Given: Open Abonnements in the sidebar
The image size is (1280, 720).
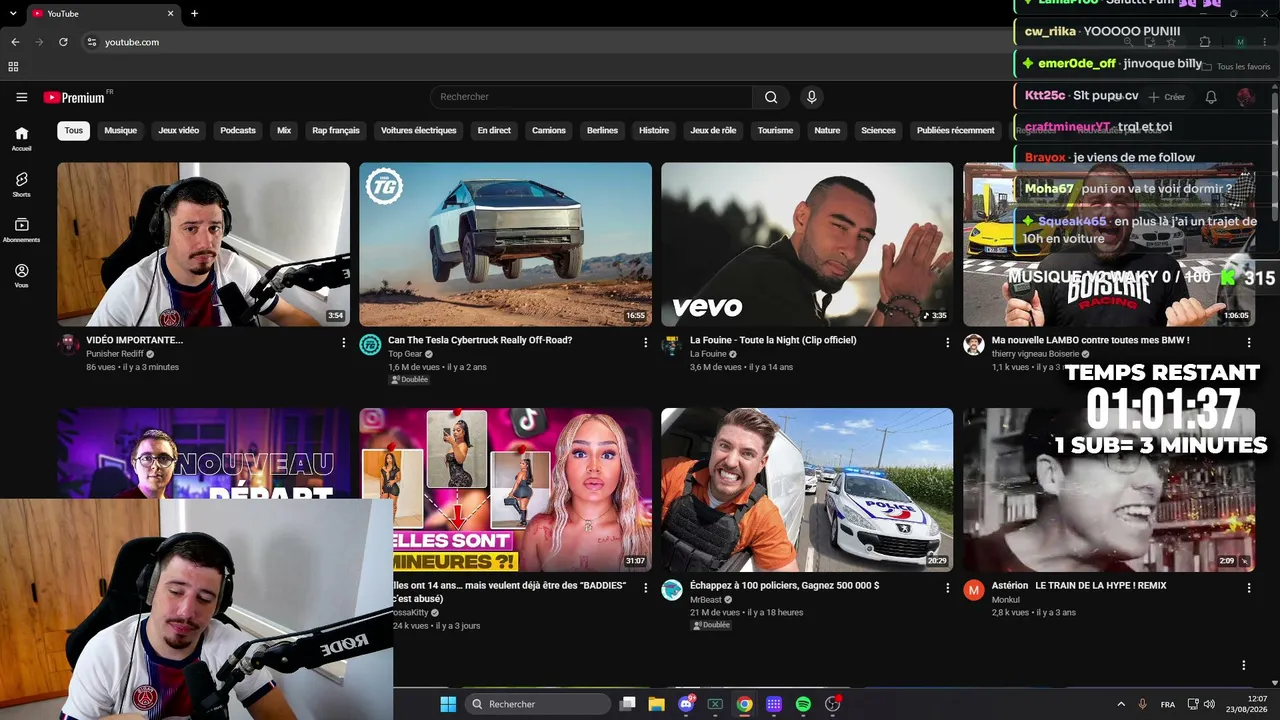Looking at the screenshot, I should point(22,230).
